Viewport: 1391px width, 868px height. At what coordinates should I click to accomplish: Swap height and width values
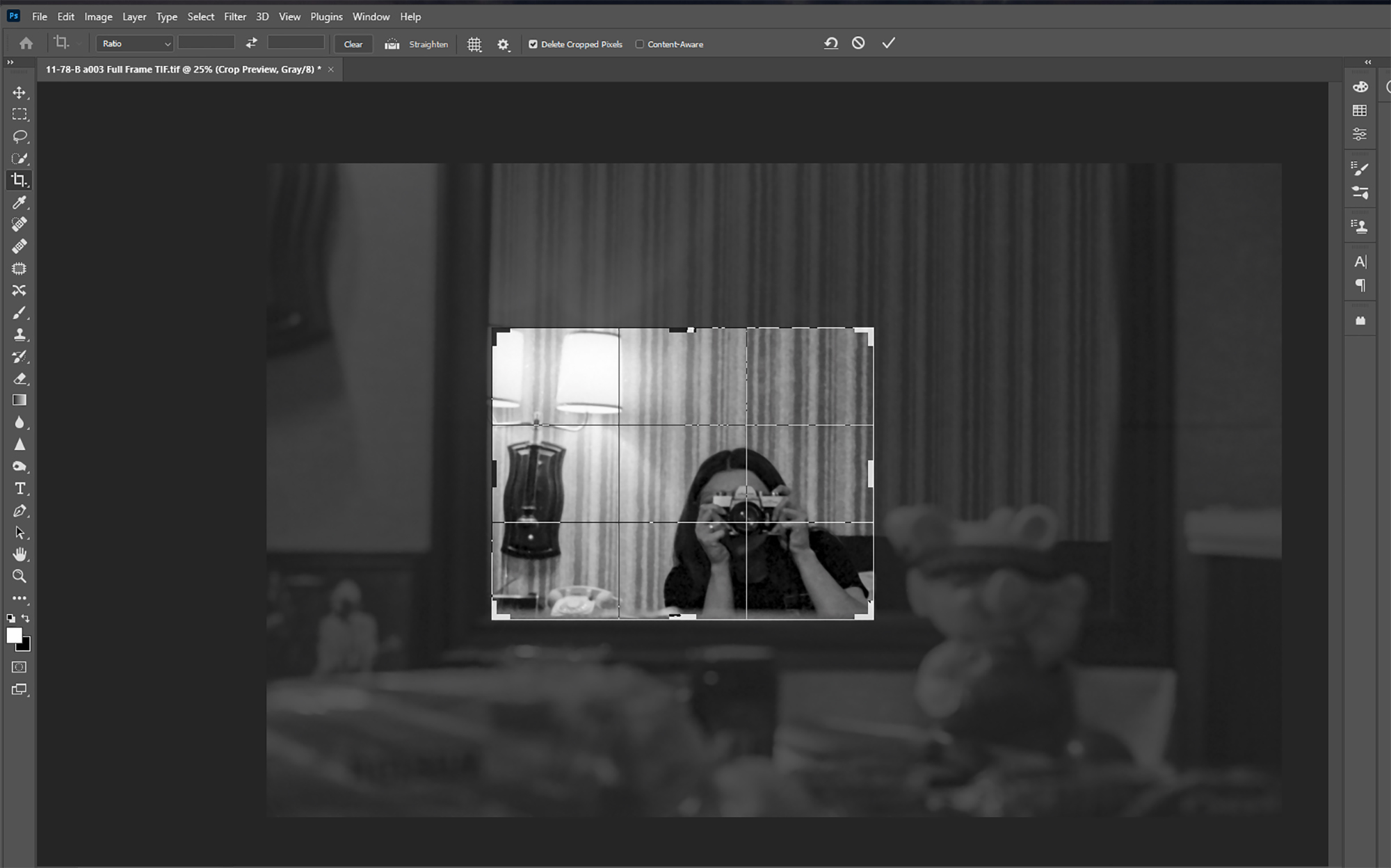(251, 43)
